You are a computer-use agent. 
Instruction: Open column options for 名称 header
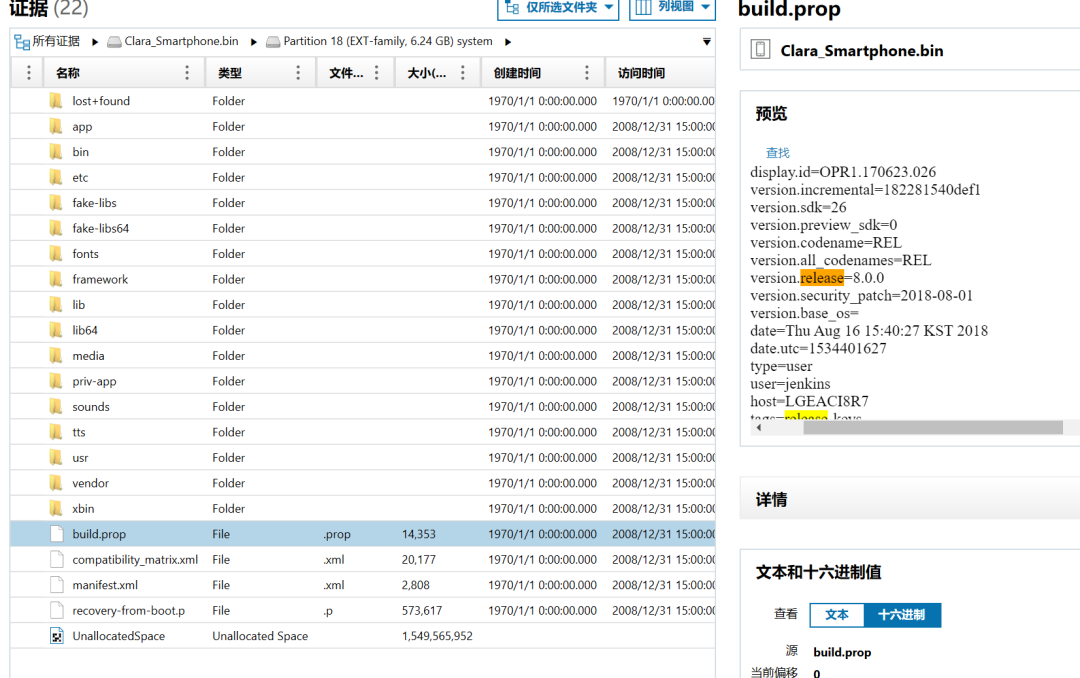(x=187, y=72)
